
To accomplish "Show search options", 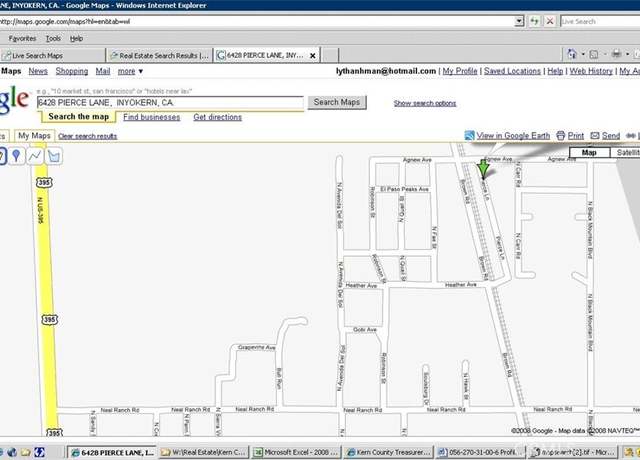I will (x=425, y=103).
